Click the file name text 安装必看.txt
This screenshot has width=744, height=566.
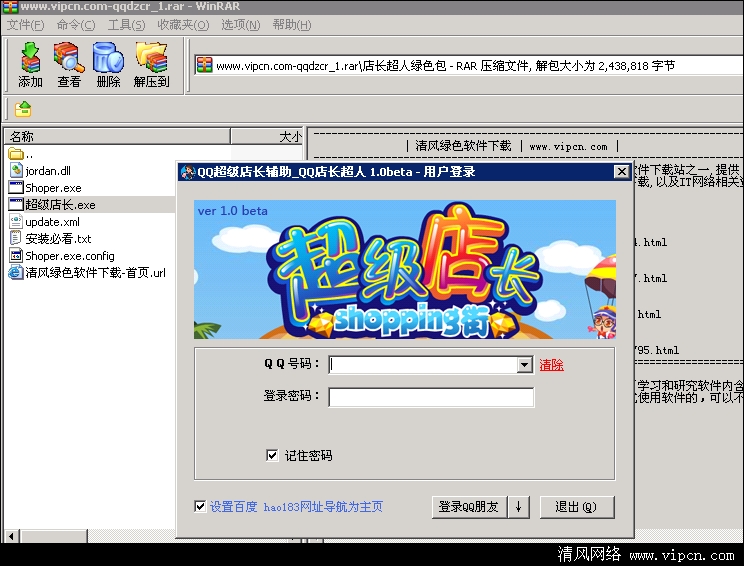tap(58, 239)
